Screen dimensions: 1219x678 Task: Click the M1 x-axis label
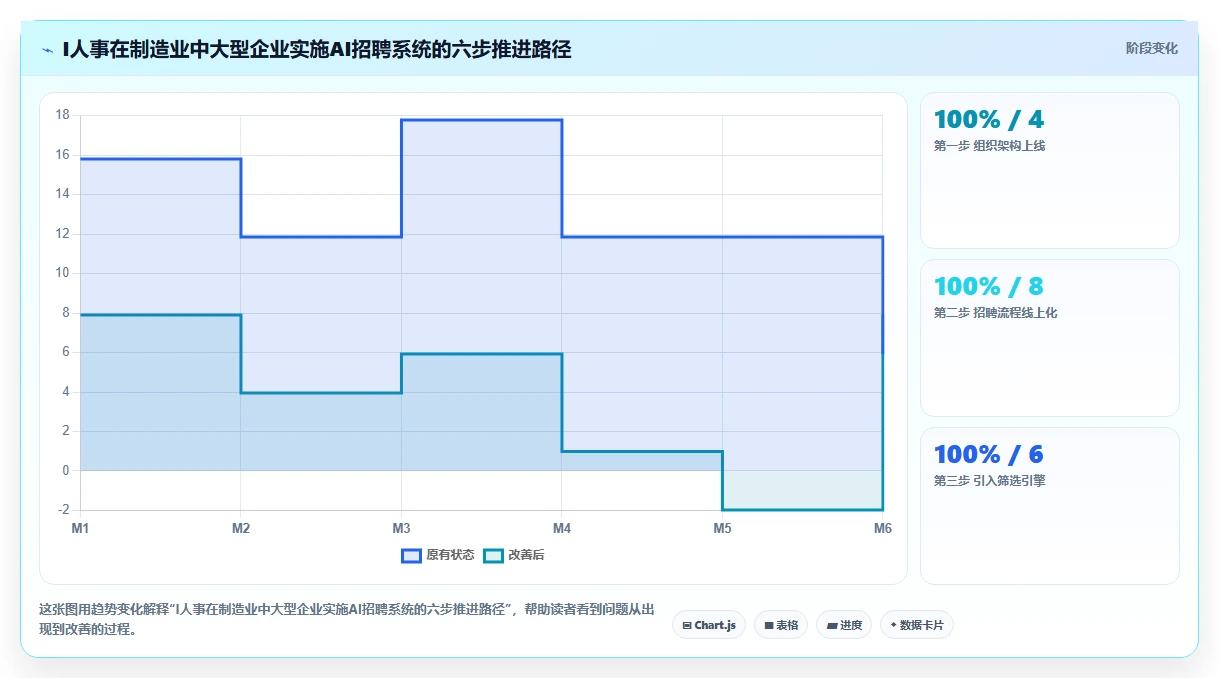coord(80,528)
